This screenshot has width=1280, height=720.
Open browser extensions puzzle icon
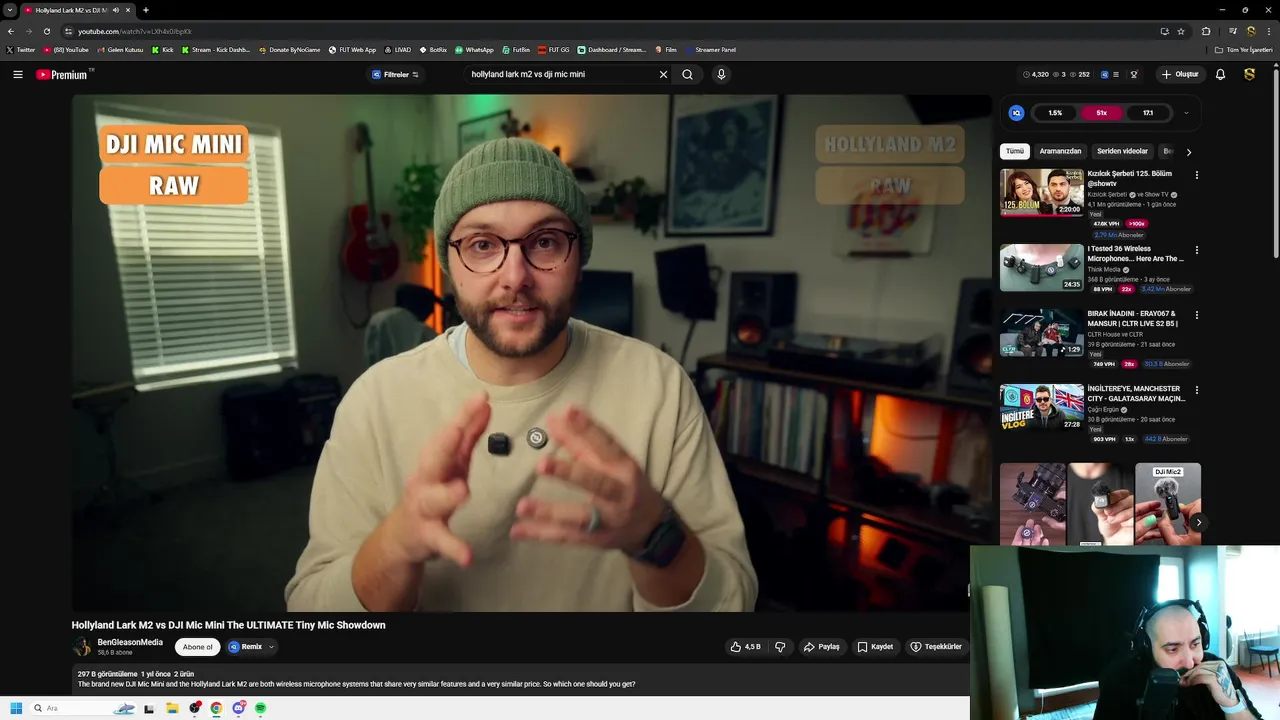(x=1206, y=31)
